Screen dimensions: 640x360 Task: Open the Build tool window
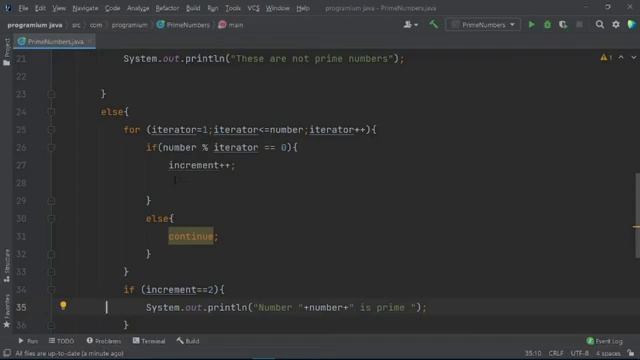[x=188, y=341]
